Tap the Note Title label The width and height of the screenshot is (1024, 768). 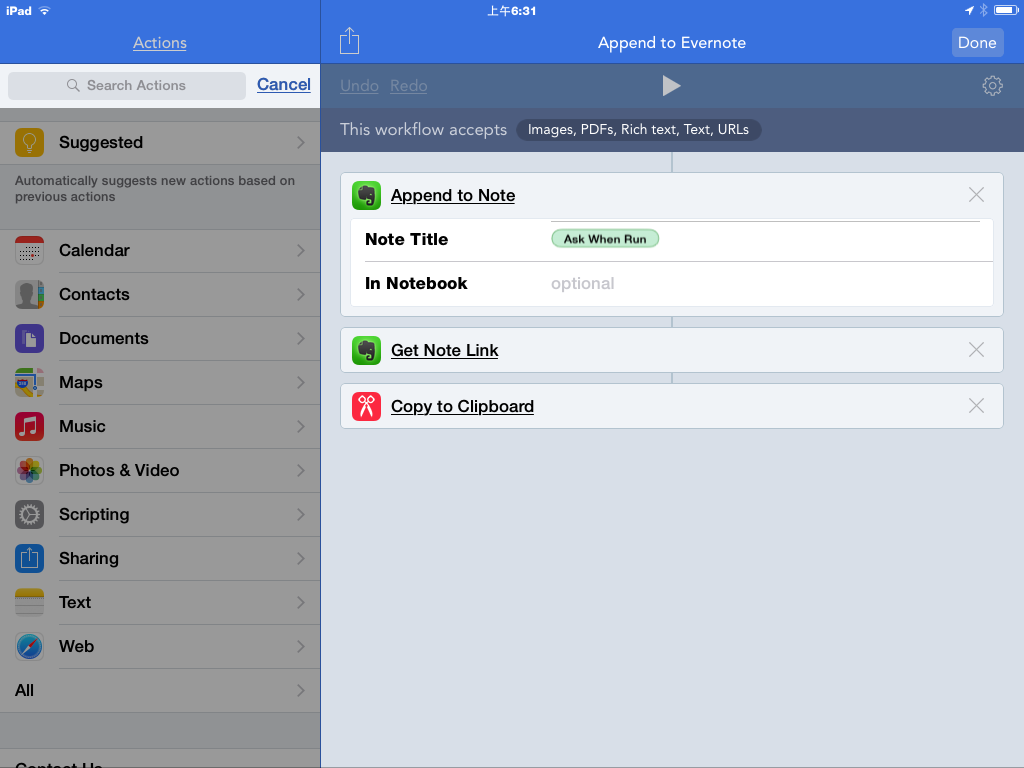pos(406,239)
